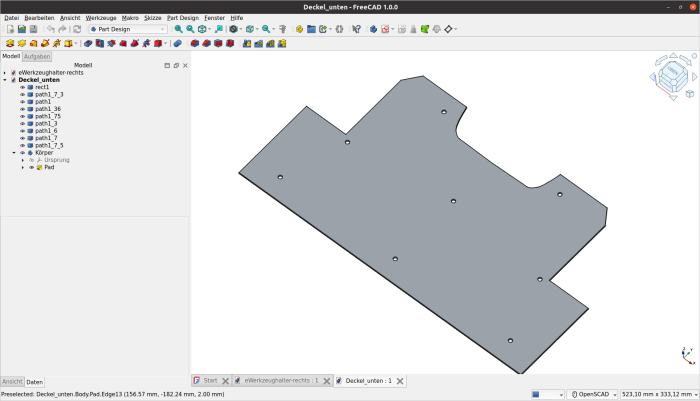Click the Refresh recompute icon
The width and height of the screenshot is (700, 401).
click(x=77, y=29)
